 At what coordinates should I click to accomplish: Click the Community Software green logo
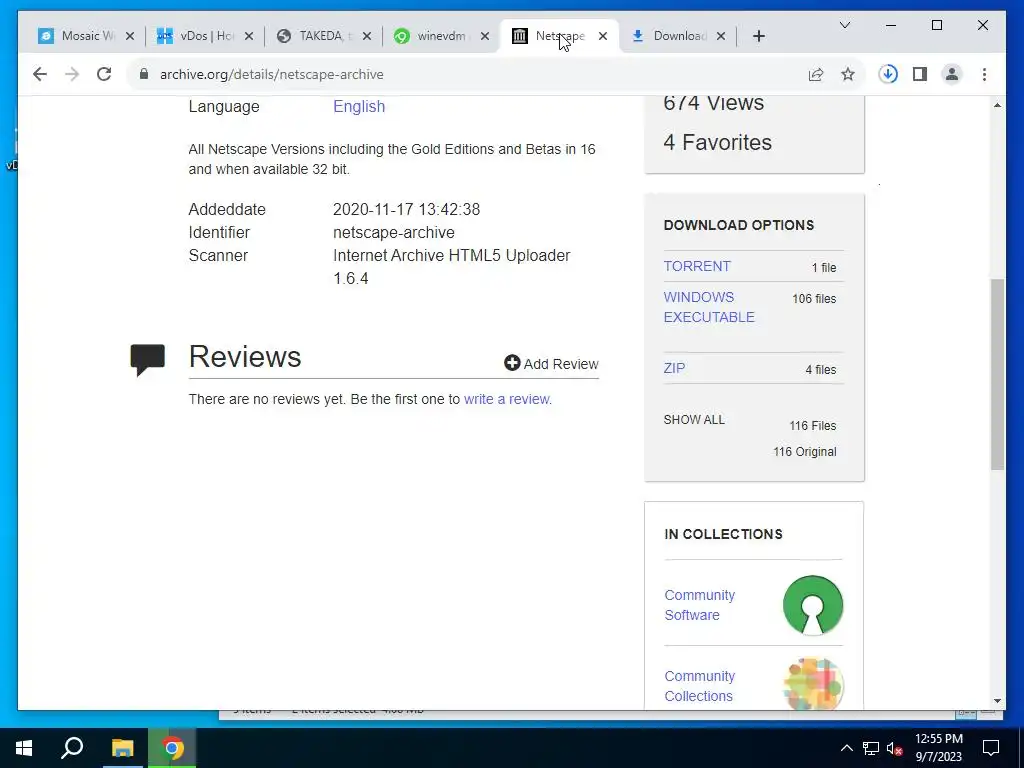click(x=812, y=605)
